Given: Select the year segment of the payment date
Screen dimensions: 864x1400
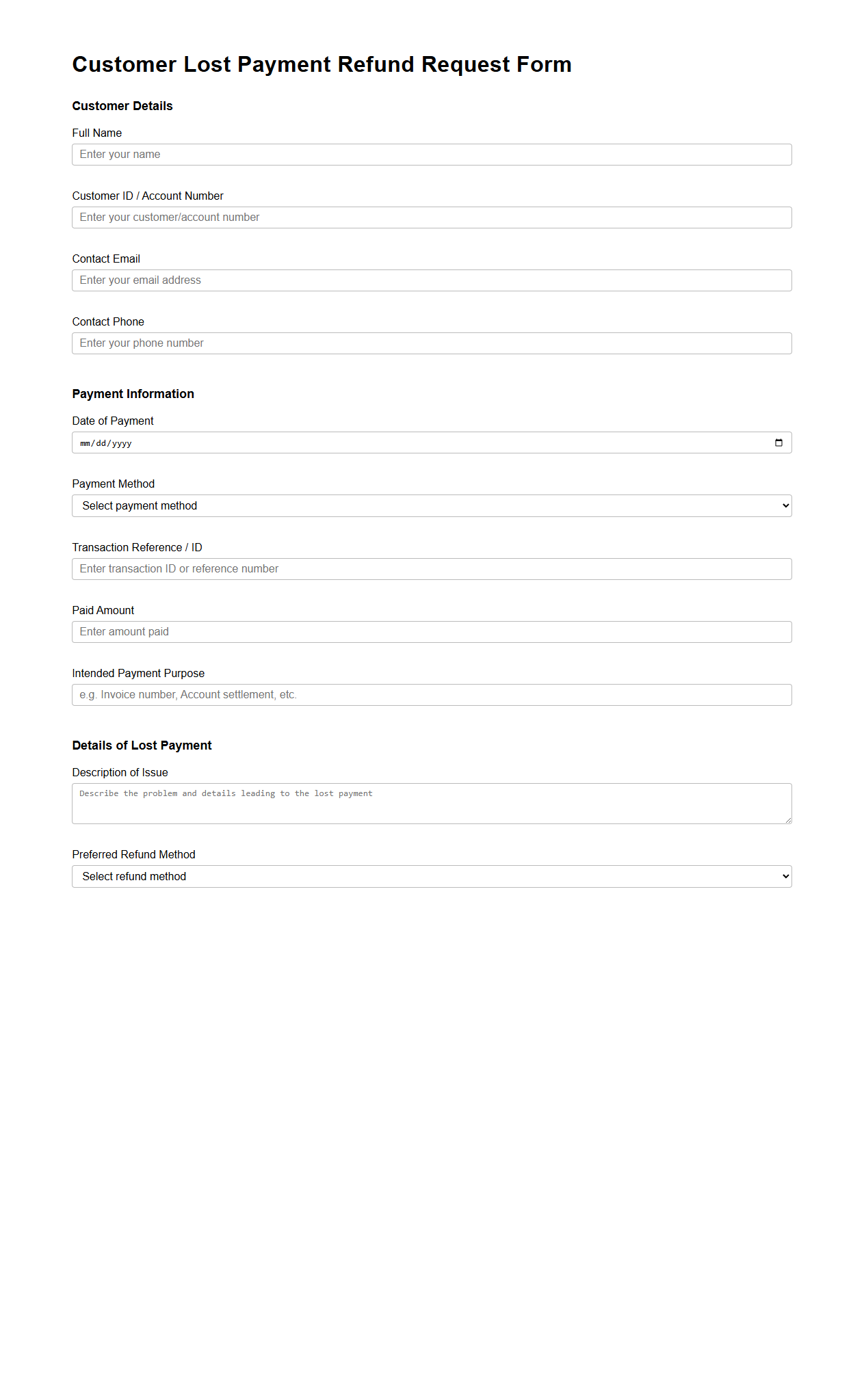Looking at the screenshot, I should coord(122,443).
